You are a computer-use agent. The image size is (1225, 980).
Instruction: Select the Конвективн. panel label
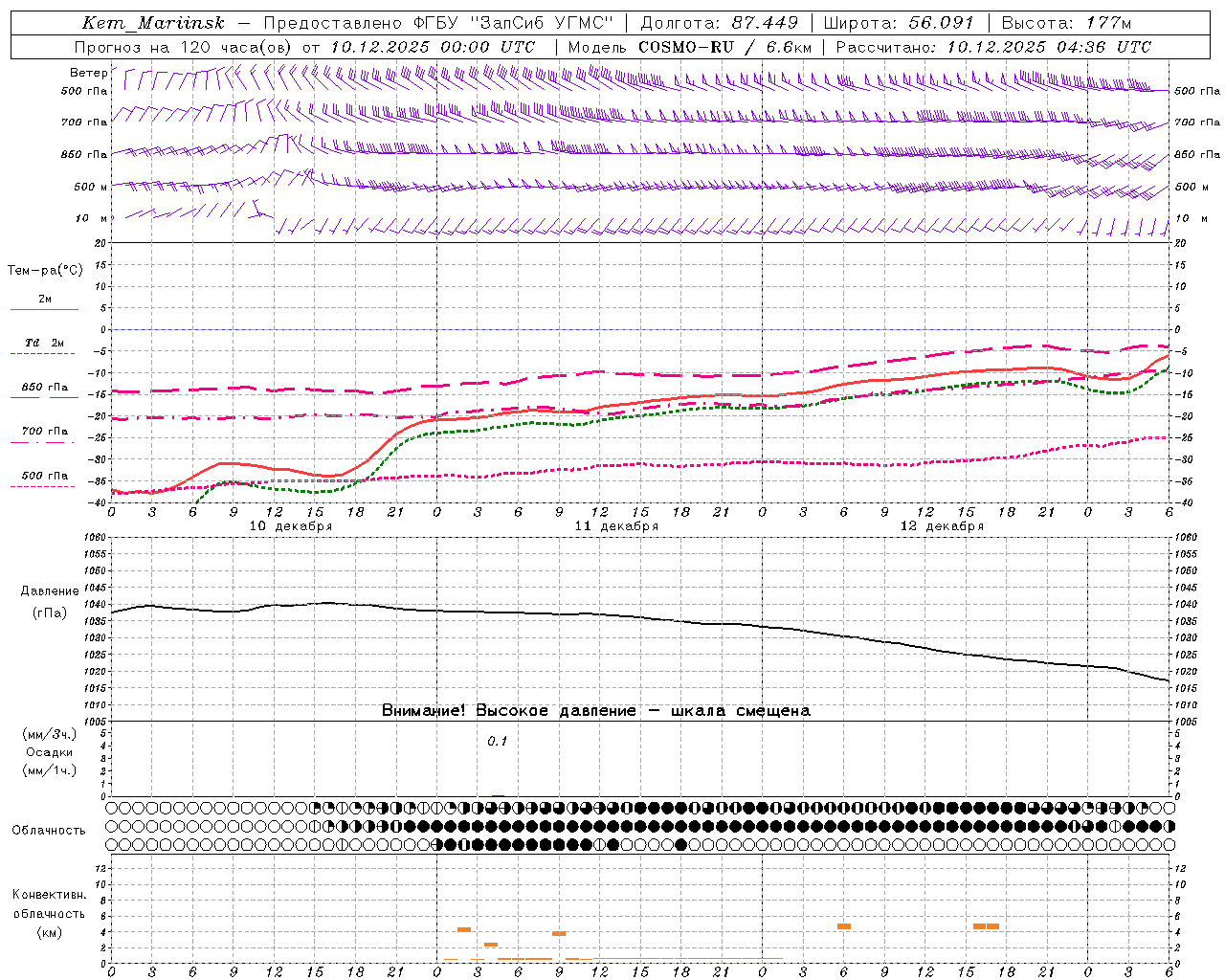pyautogui.click(x=50, y=895)
